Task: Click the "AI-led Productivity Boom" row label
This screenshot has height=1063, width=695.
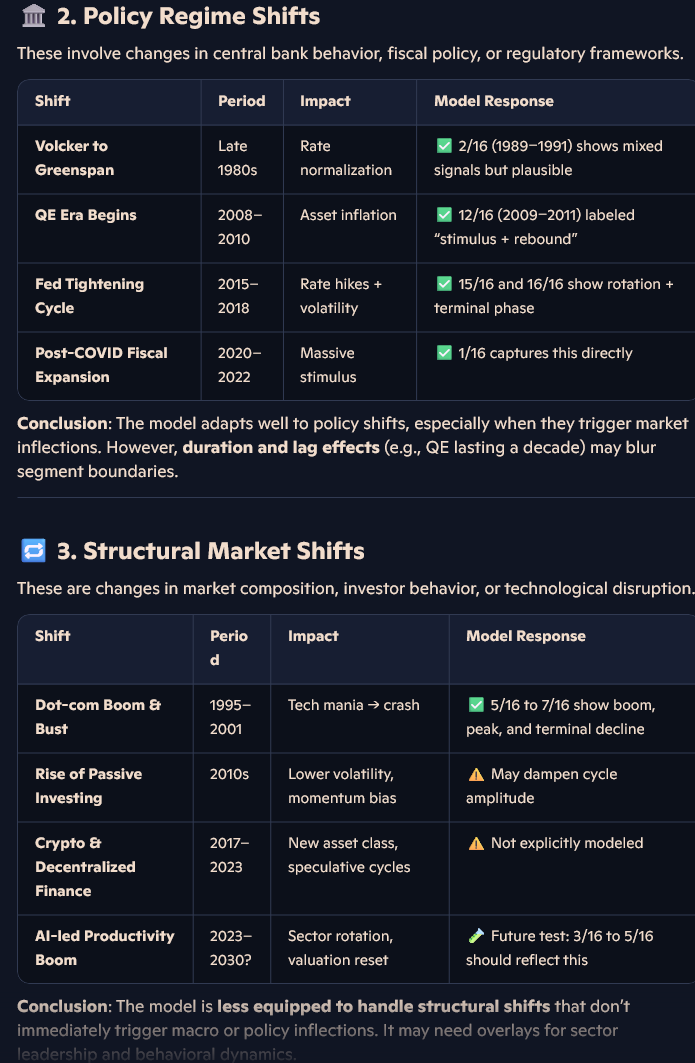Action: tap(104, 948)
